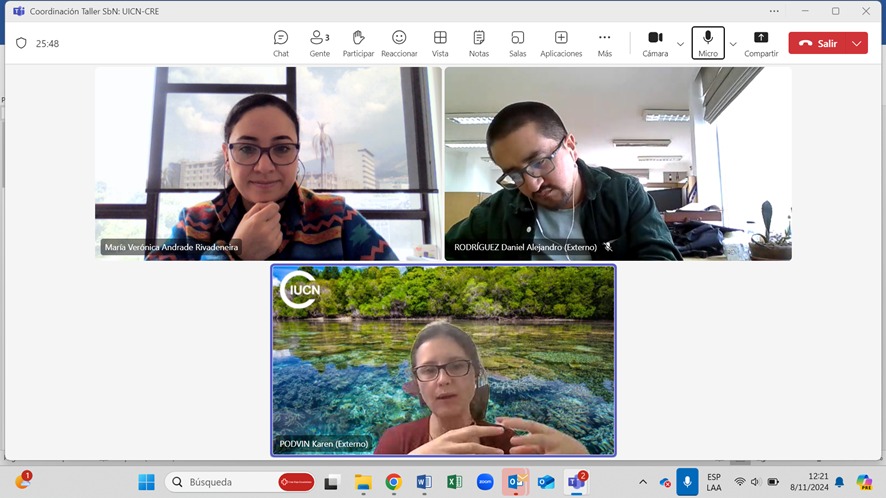The height and width of the screenshot is (498, 886).
Task: Show the Gente participants list
Action: click(320, 43)
